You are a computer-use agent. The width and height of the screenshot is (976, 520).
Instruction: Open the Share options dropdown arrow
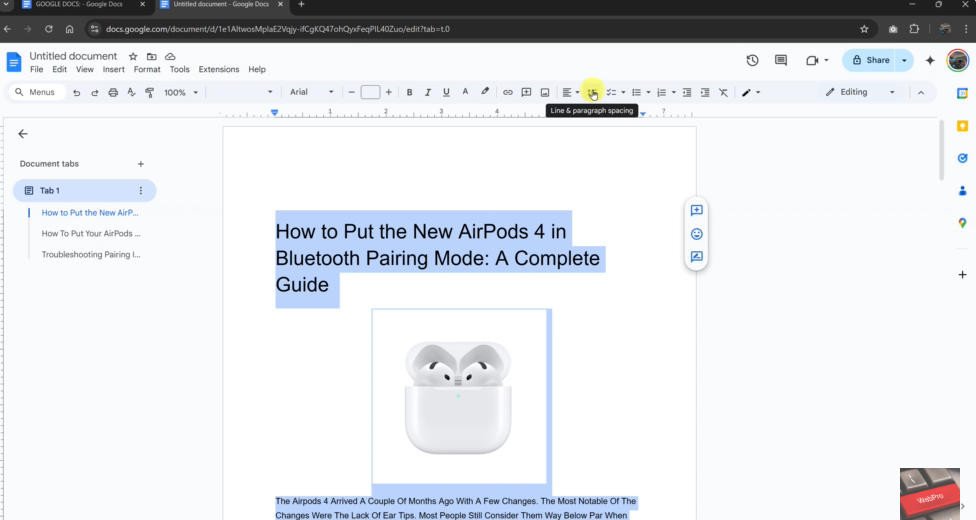click(x=904, y=60)
